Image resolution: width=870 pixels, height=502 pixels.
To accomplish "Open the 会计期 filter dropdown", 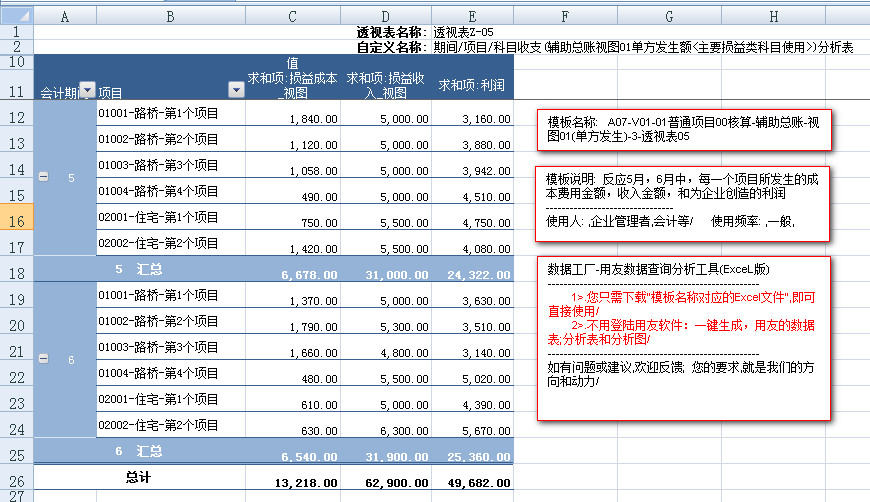I will pyautogui.click(x=87, y=91).
